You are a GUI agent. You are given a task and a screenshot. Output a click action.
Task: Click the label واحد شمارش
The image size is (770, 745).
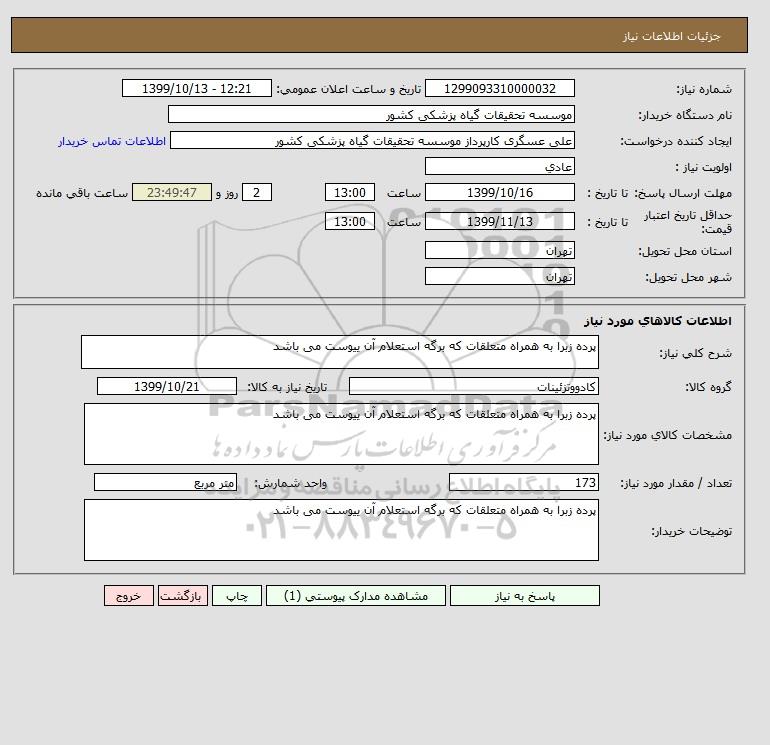[x=290, y=483]
